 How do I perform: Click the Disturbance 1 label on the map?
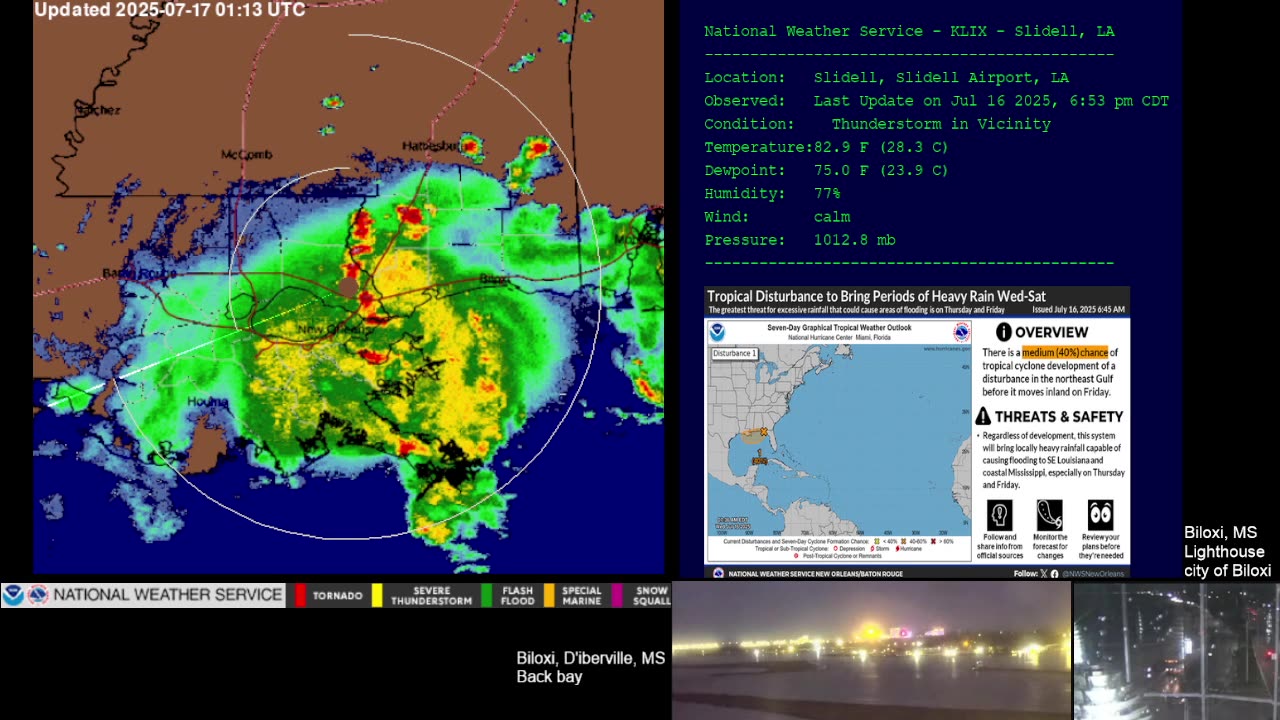[x=734, y=354]
